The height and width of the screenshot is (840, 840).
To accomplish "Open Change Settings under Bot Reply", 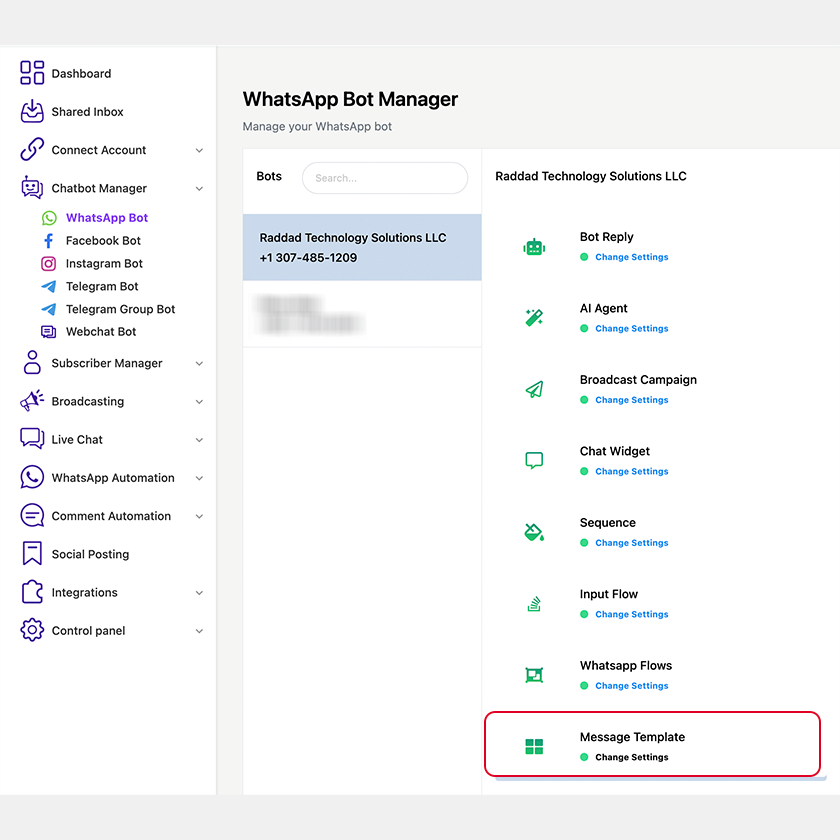I will point(631,257).
